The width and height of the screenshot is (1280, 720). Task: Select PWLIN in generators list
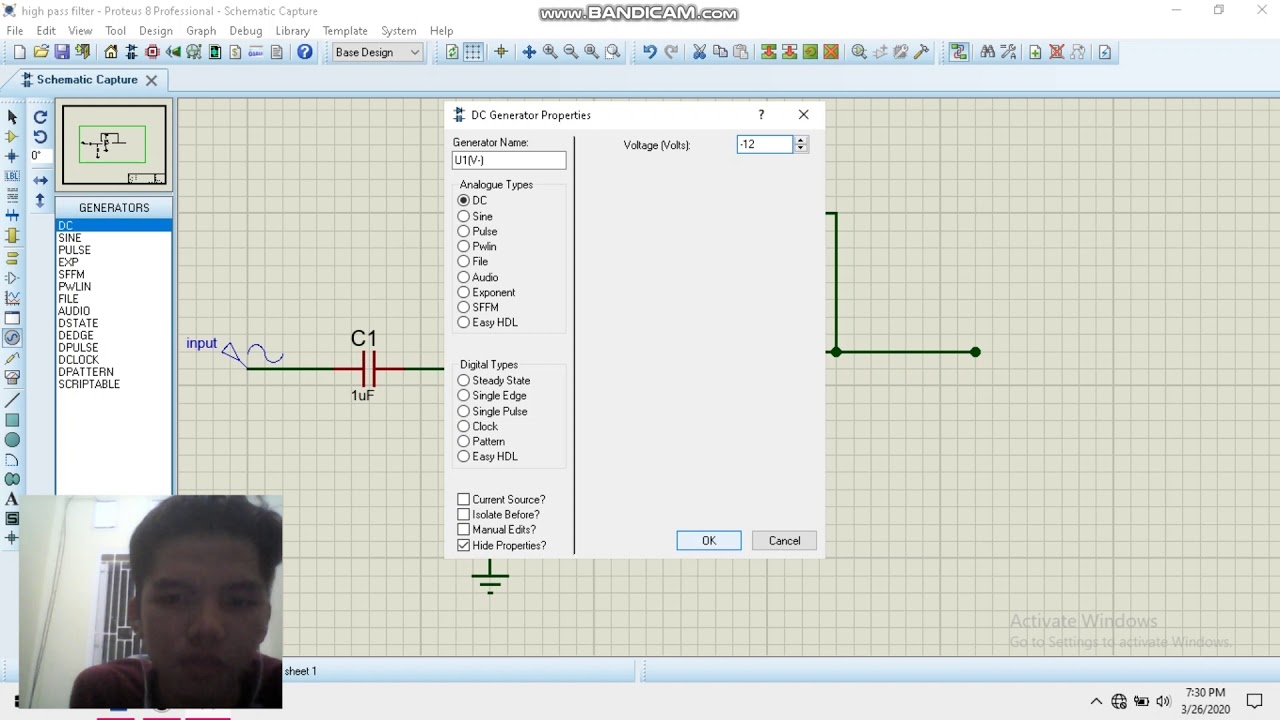point(113,287)
